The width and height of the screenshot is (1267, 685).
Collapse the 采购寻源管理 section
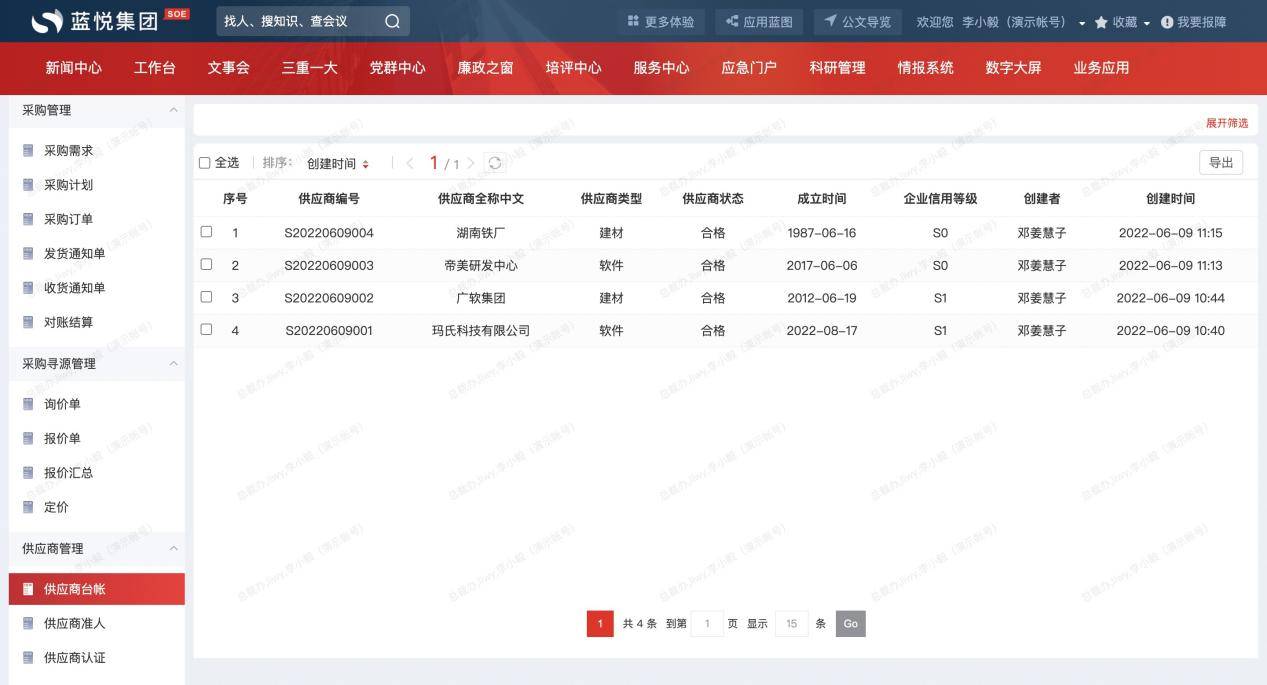pos(173,363)
